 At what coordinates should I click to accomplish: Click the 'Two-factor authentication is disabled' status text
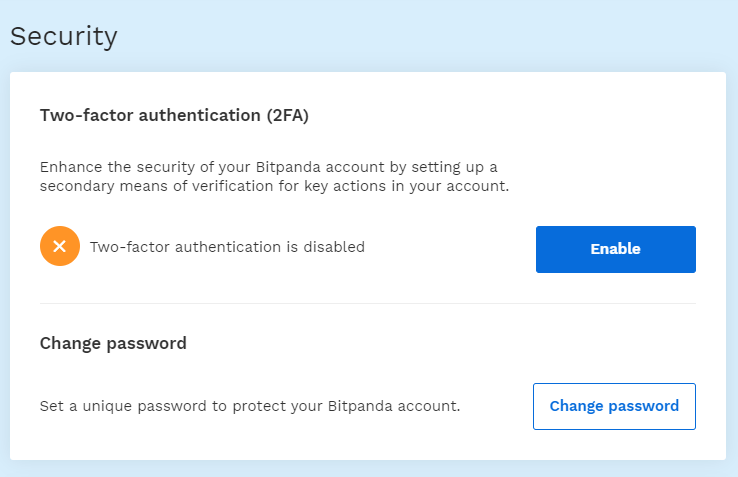(x=227, y=247)
